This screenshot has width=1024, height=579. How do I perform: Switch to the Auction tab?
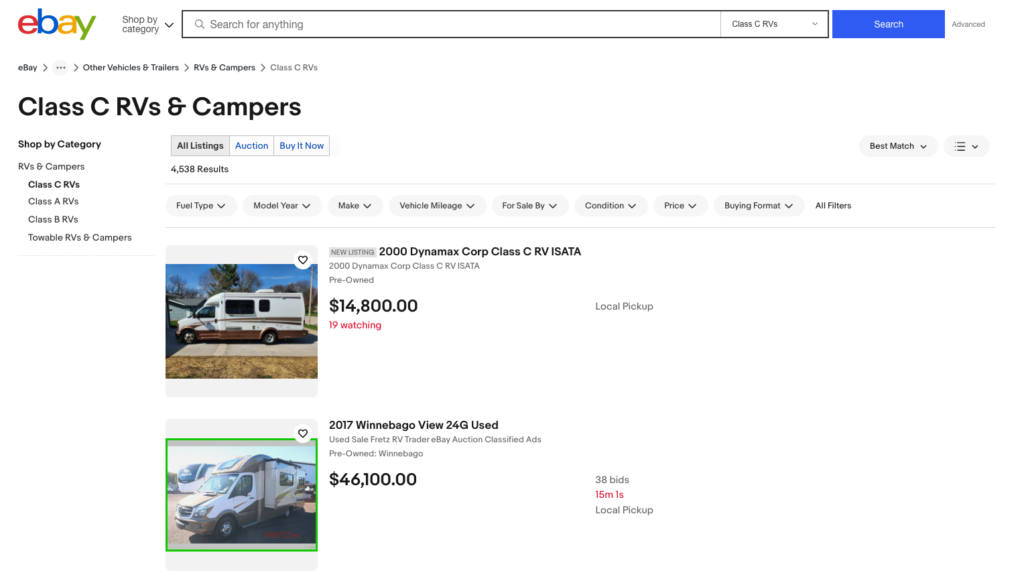[251, 146]
